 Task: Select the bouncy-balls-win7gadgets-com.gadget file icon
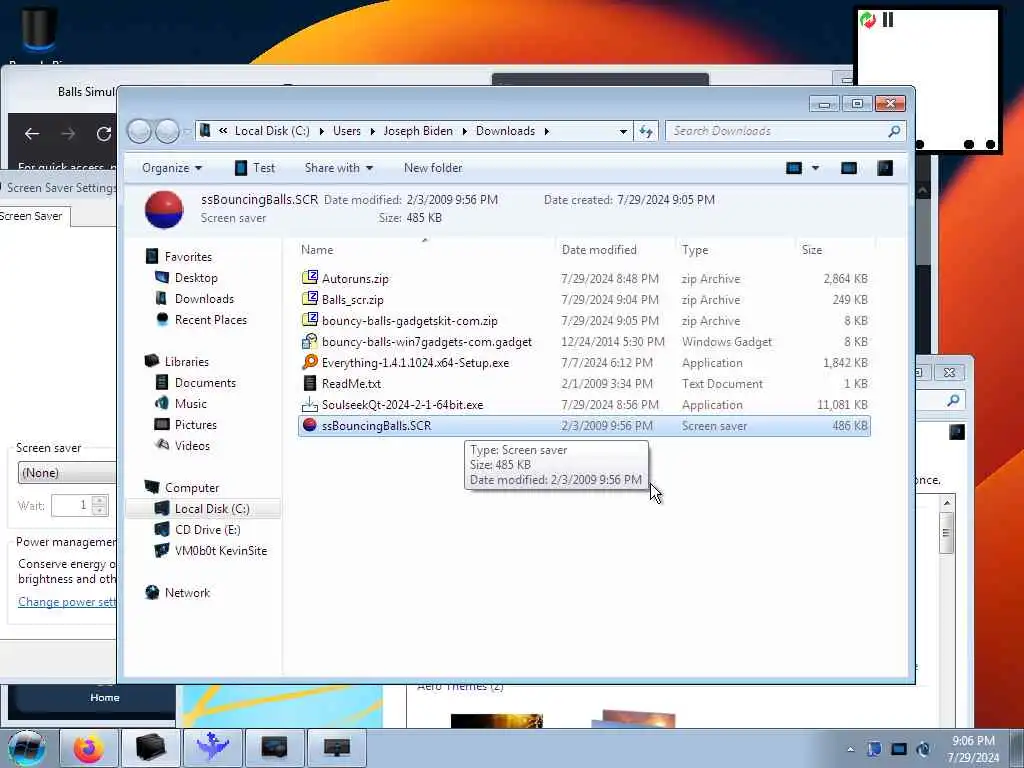[x=310, y=342]
